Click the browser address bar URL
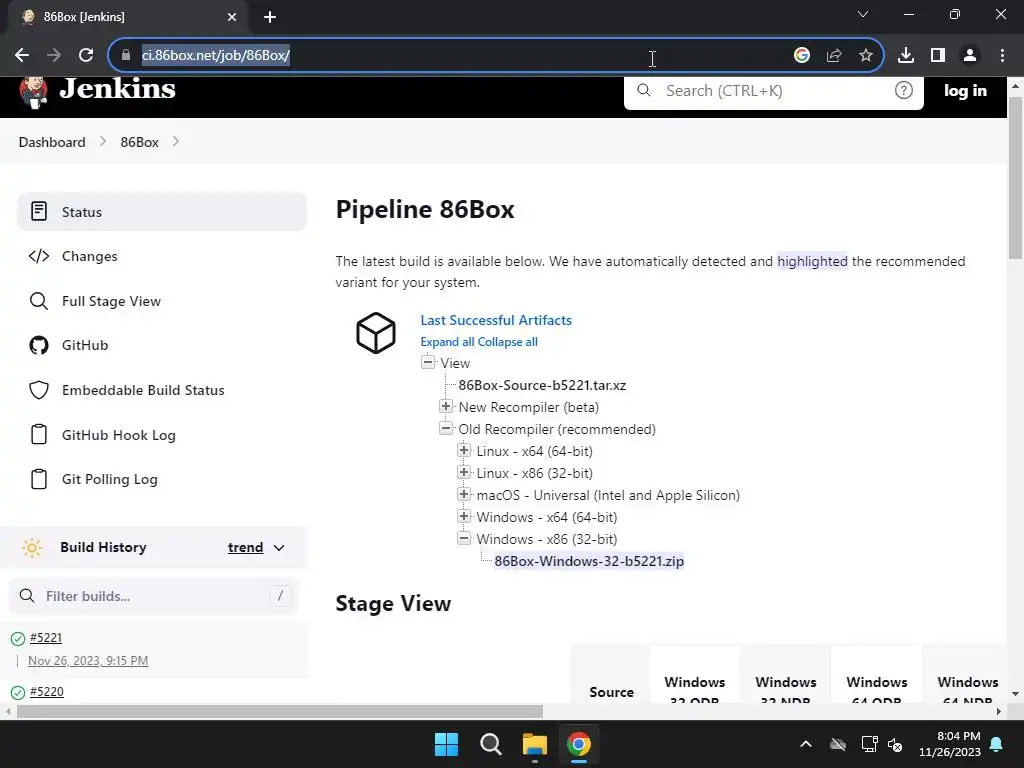 click(x=216, y=55)
